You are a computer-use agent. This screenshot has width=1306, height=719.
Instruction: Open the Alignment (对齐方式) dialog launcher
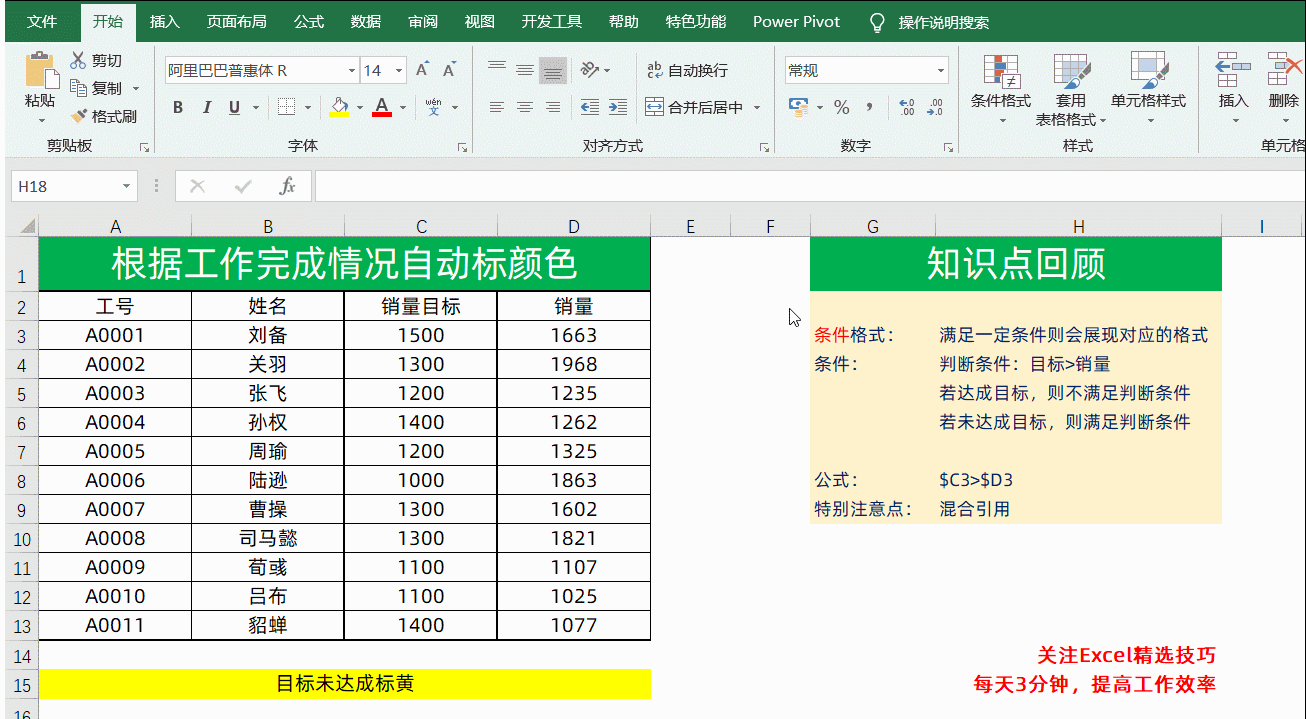(764, 147)
